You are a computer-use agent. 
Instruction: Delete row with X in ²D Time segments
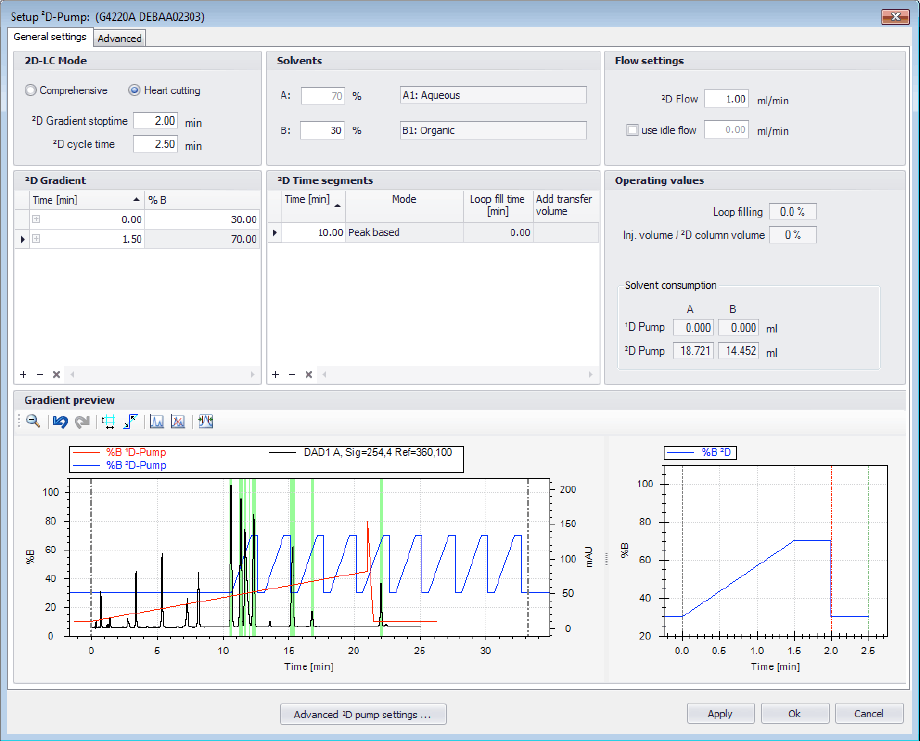tap(309, 374)
